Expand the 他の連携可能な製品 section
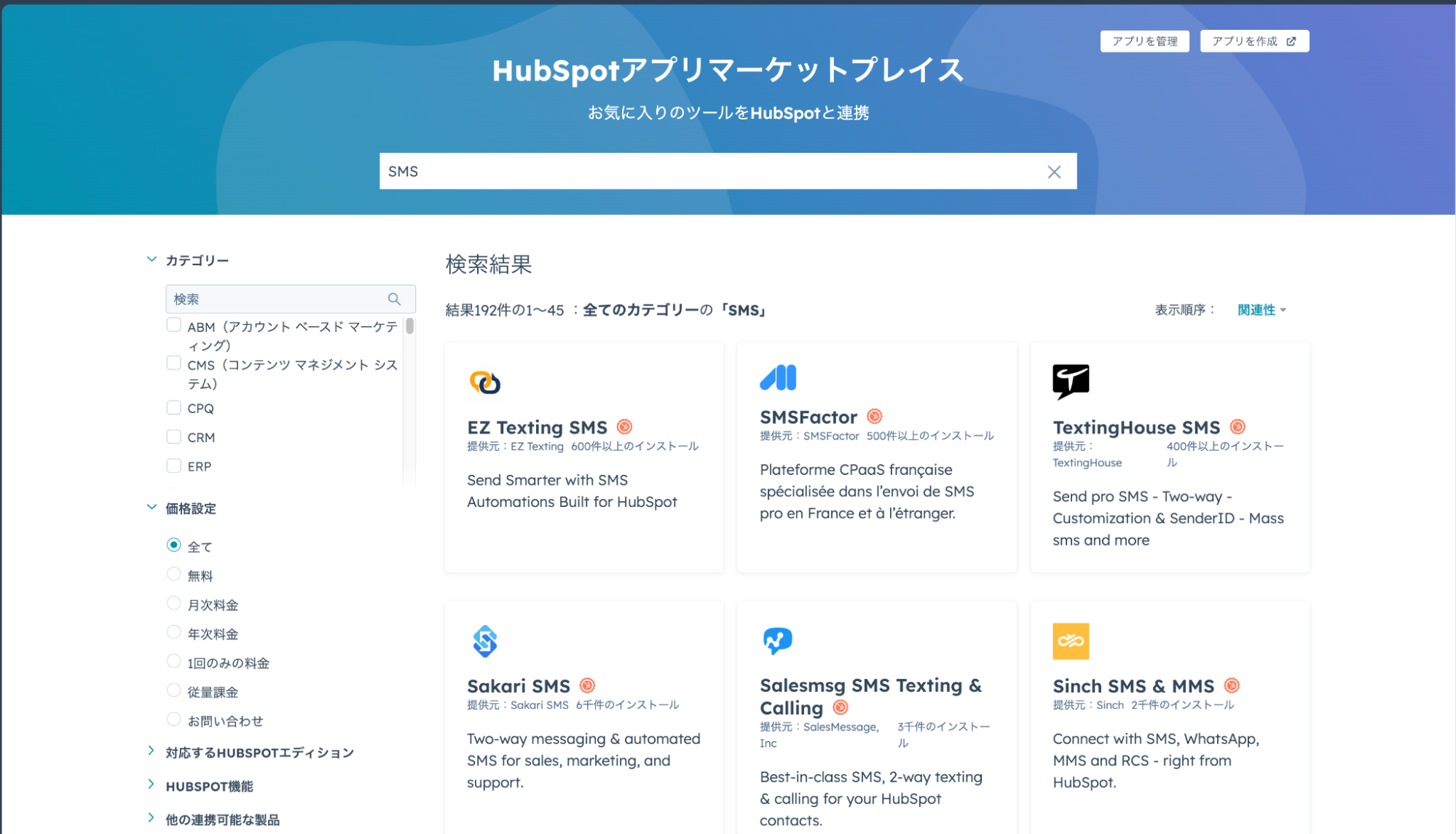Viewport: 1456px width, 834px height. pos(151,818)
